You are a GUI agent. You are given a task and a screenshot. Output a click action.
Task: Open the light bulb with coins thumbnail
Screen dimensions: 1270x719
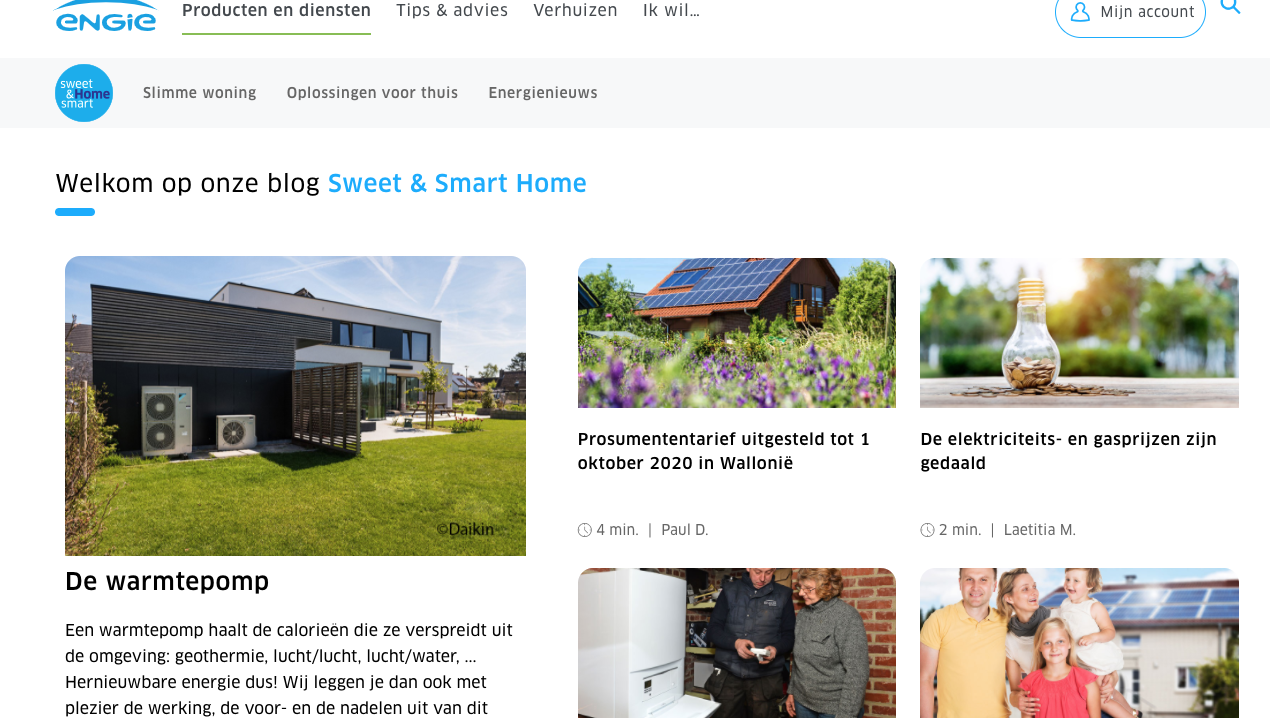click(x=1079, y=333)
